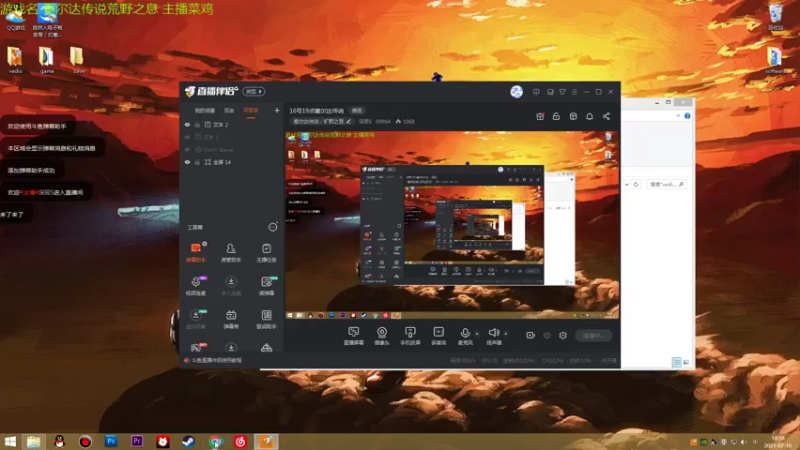The width and height of the screenshot is (800, 450).
Task: Open the 房管助手 room manager tool
Action: click(x=231, y=252)
